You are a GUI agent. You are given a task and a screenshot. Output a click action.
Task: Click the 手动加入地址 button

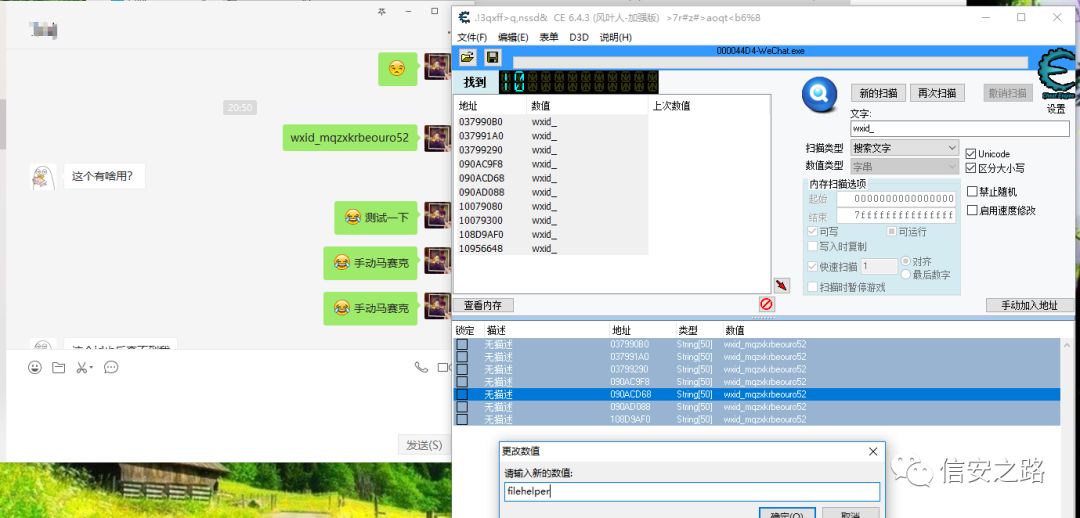click(1029, 305)
